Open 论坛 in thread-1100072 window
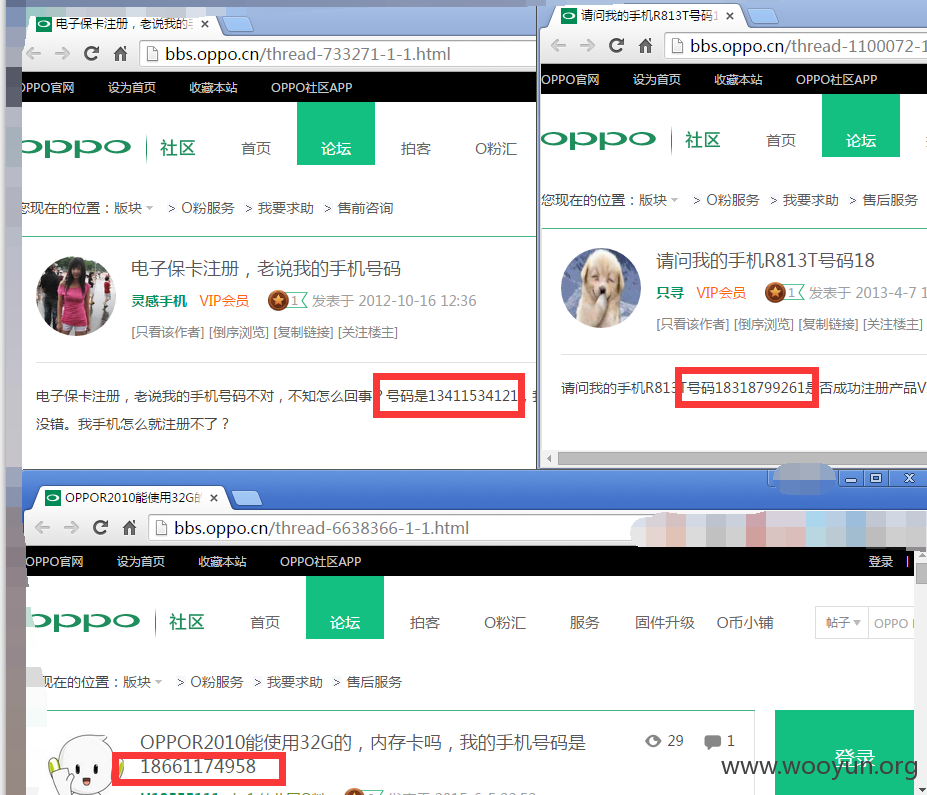 (x=861, y=125)
